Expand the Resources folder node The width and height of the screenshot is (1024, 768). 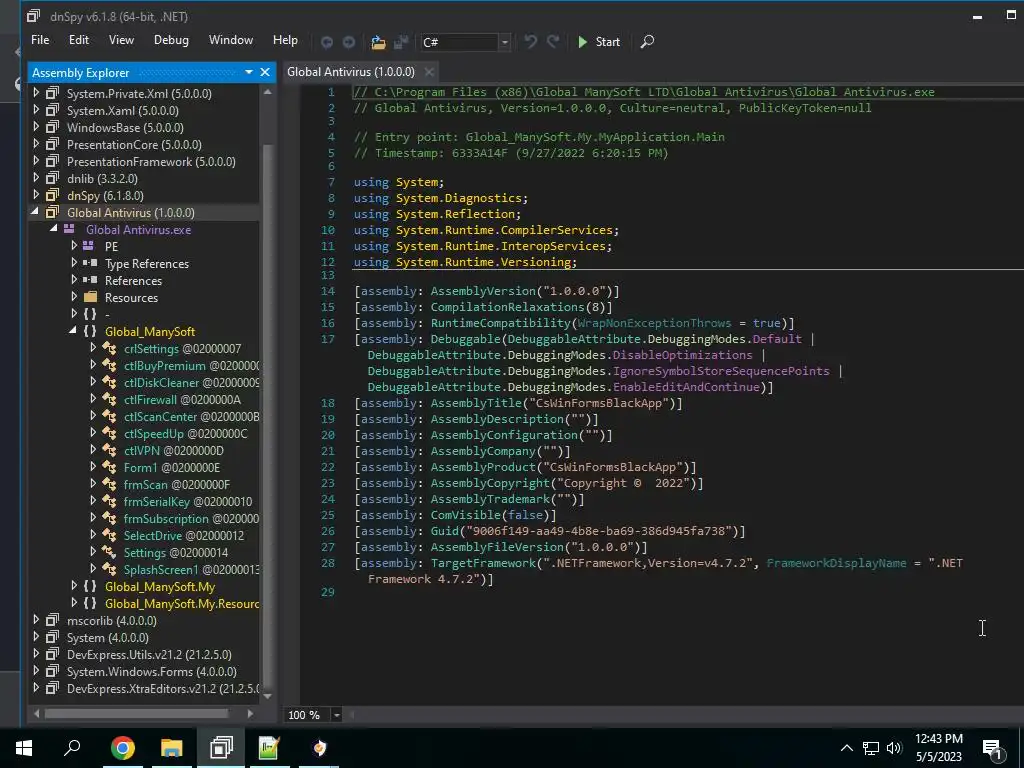point(74,297)
